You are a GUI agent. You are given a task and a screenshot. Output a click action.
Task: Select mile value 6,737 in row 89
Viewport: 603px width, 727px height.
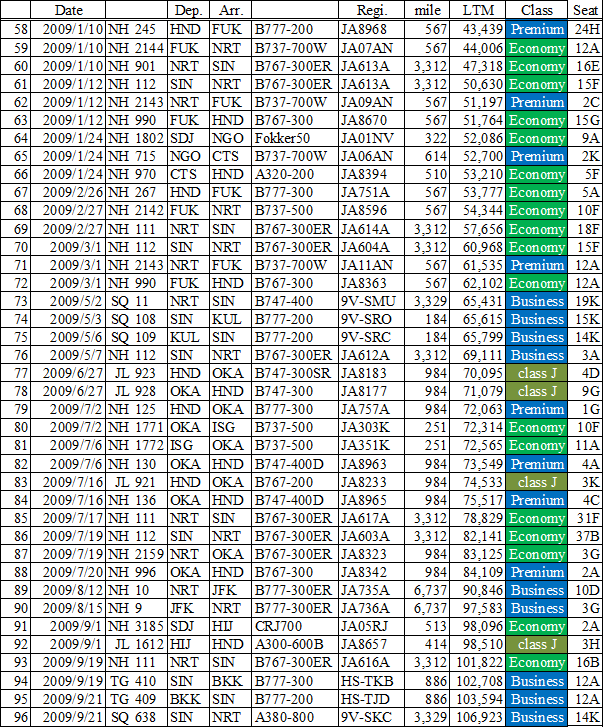(x=426, y=590)
